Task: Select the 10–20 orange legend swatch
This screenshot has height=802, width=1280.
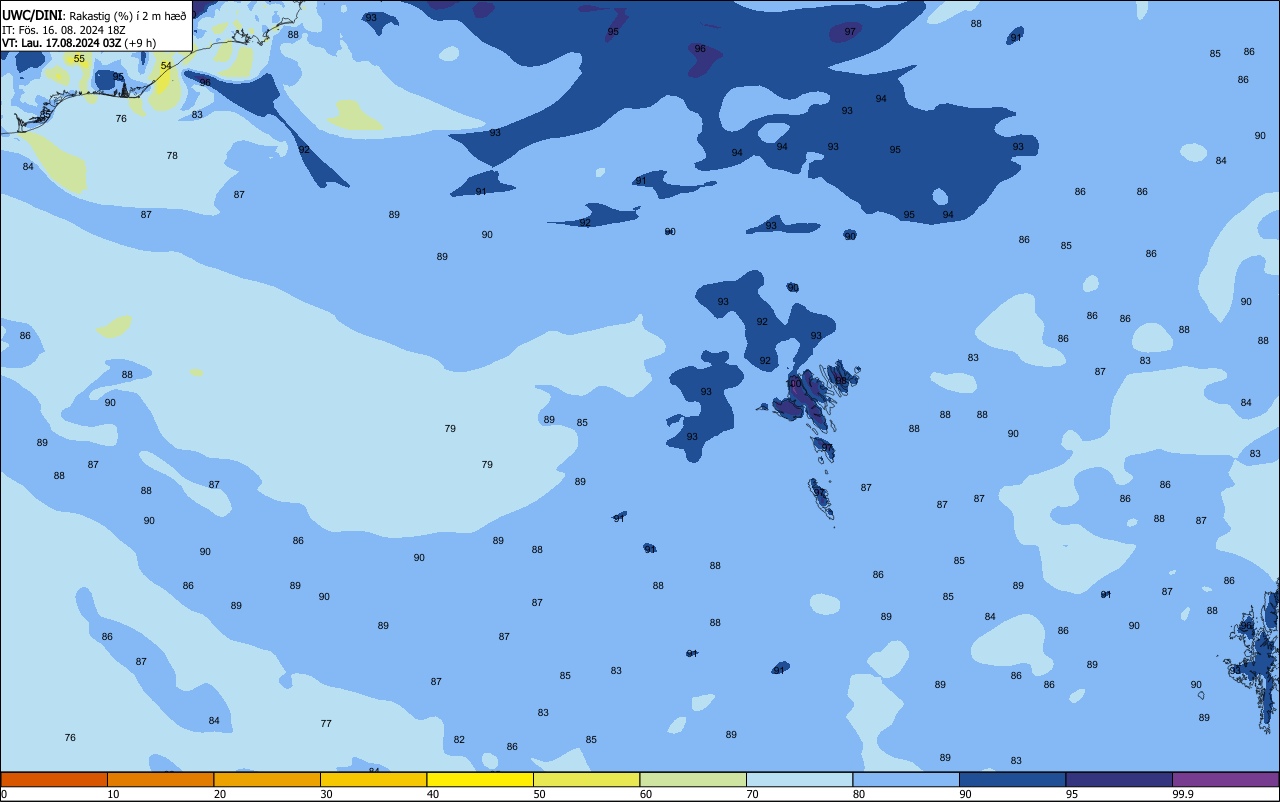Action: [x=160, y=779]
